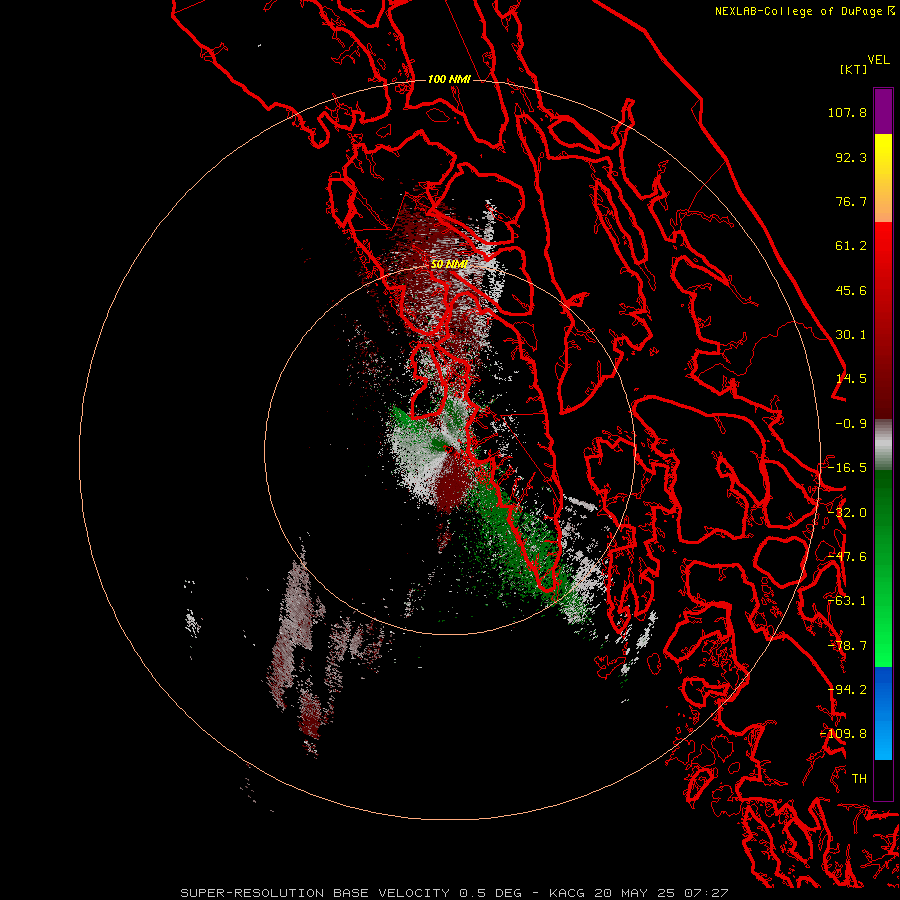The width and height of the screenshot is (900, 900).
Task: Click the 45.6 velocity scale value
Action: (x=851, y=290)
